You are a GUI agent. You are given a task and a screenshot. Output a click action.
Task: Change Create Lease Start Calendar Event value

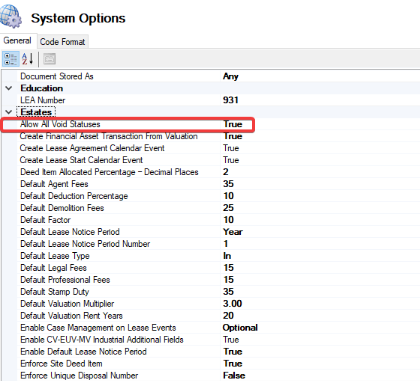[x=231, y=160]
